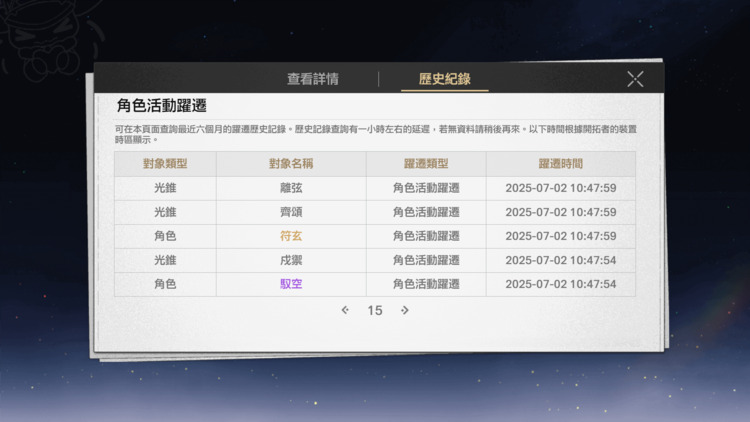Click warp time in the 戍禦 row
Image resolution: width=750 pixels, height=422 pixels.
tap(561, 260)
